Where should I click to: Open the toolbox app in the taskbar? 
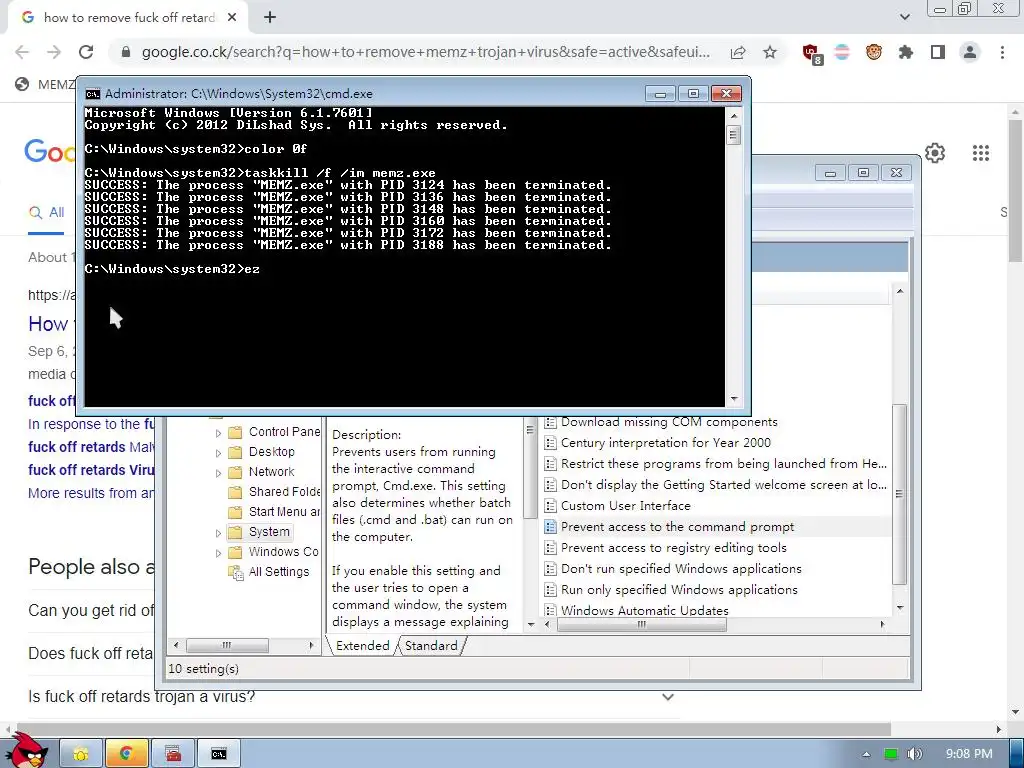pyautogui.click(x=172, y=754)
